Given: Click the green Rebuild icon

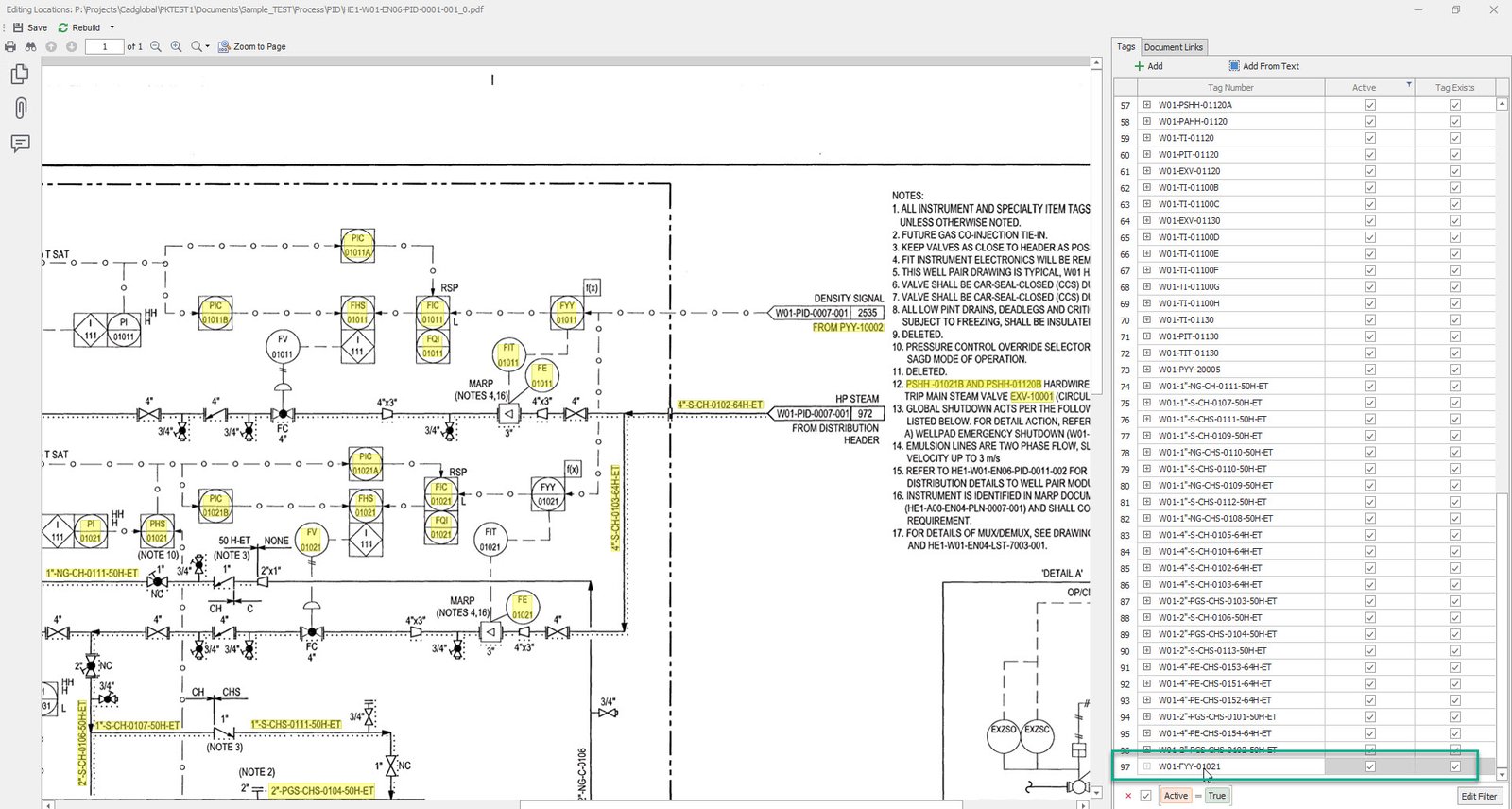Looking at the screenshot, I should pos(63,27).
